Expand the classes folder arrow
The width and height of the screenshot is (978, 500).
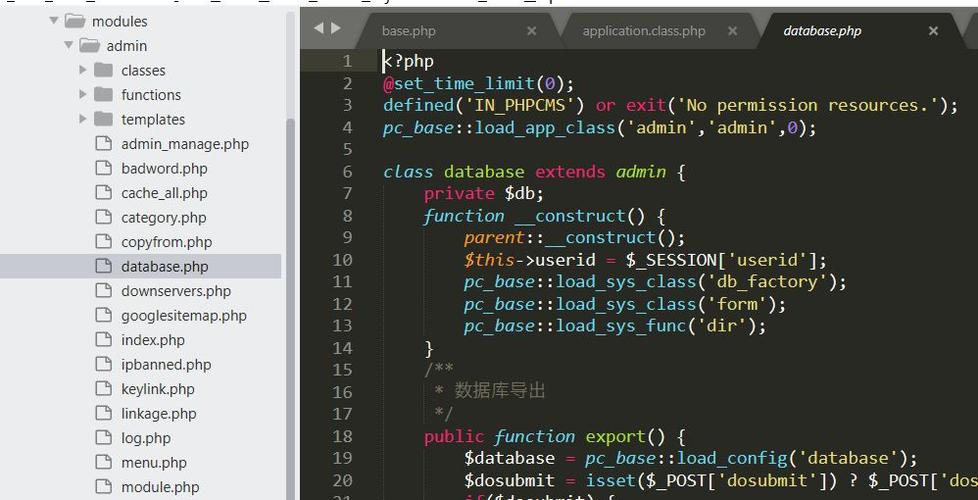[83, 70]
